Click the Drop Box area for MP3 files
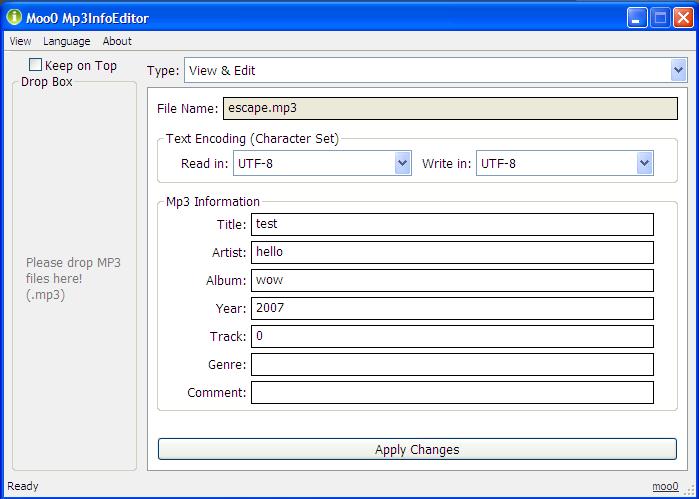The image size is (699, 499). pyautogui.click(x=74, y=276)
